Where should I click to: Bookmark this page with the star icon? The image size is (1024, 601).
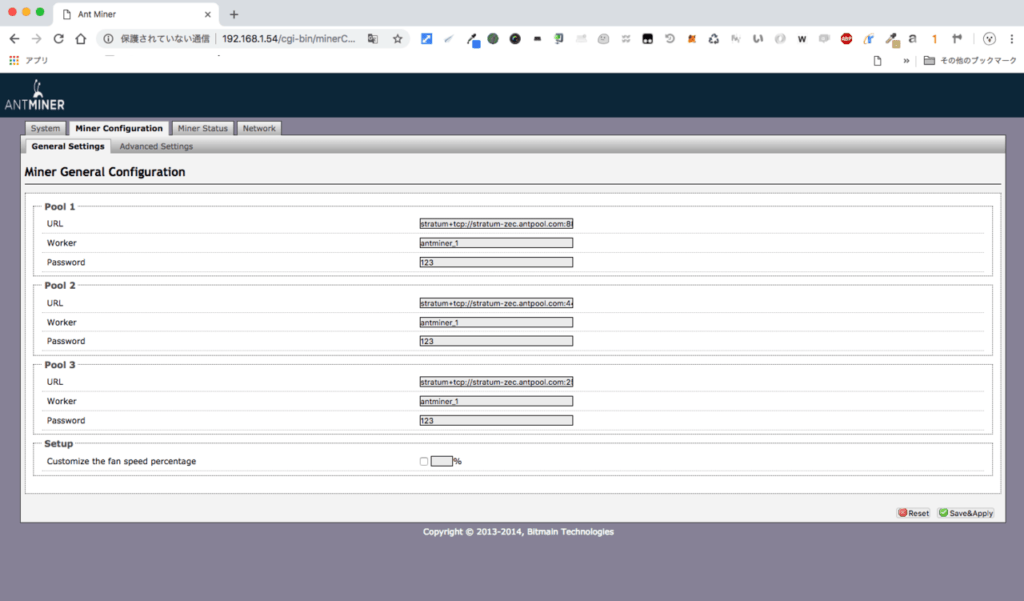tap(397, 39)
